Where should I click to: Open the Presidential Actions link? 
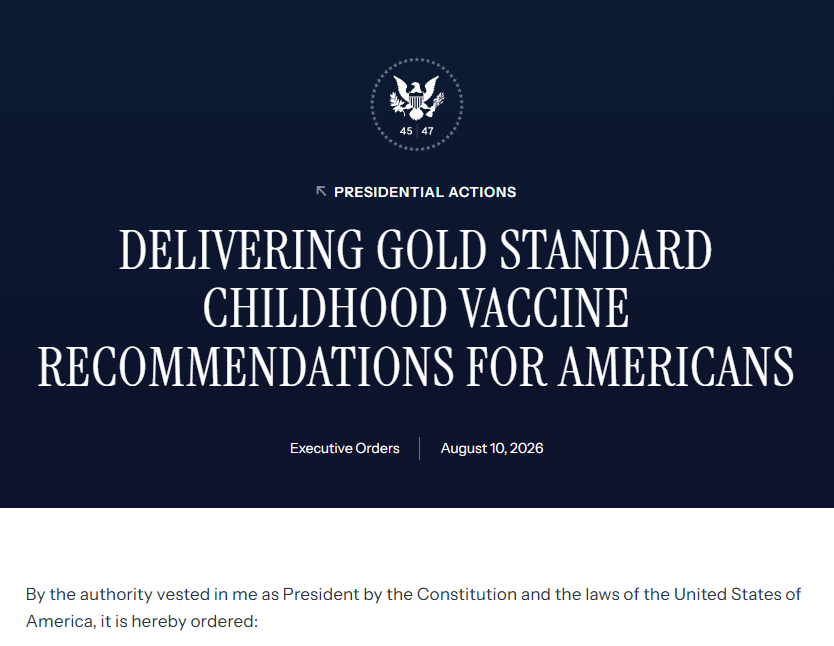(x=425, y=192)
